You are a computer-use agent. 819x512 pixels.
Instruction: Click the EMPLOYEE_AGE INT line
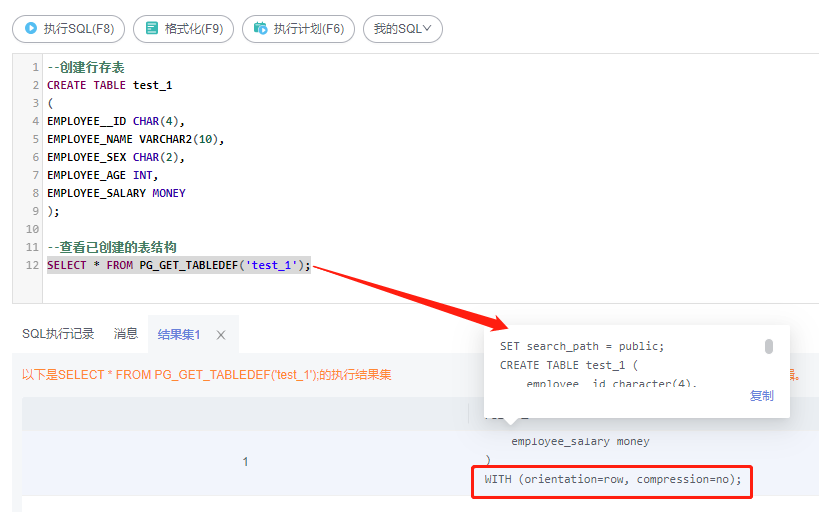coord(102,176)
